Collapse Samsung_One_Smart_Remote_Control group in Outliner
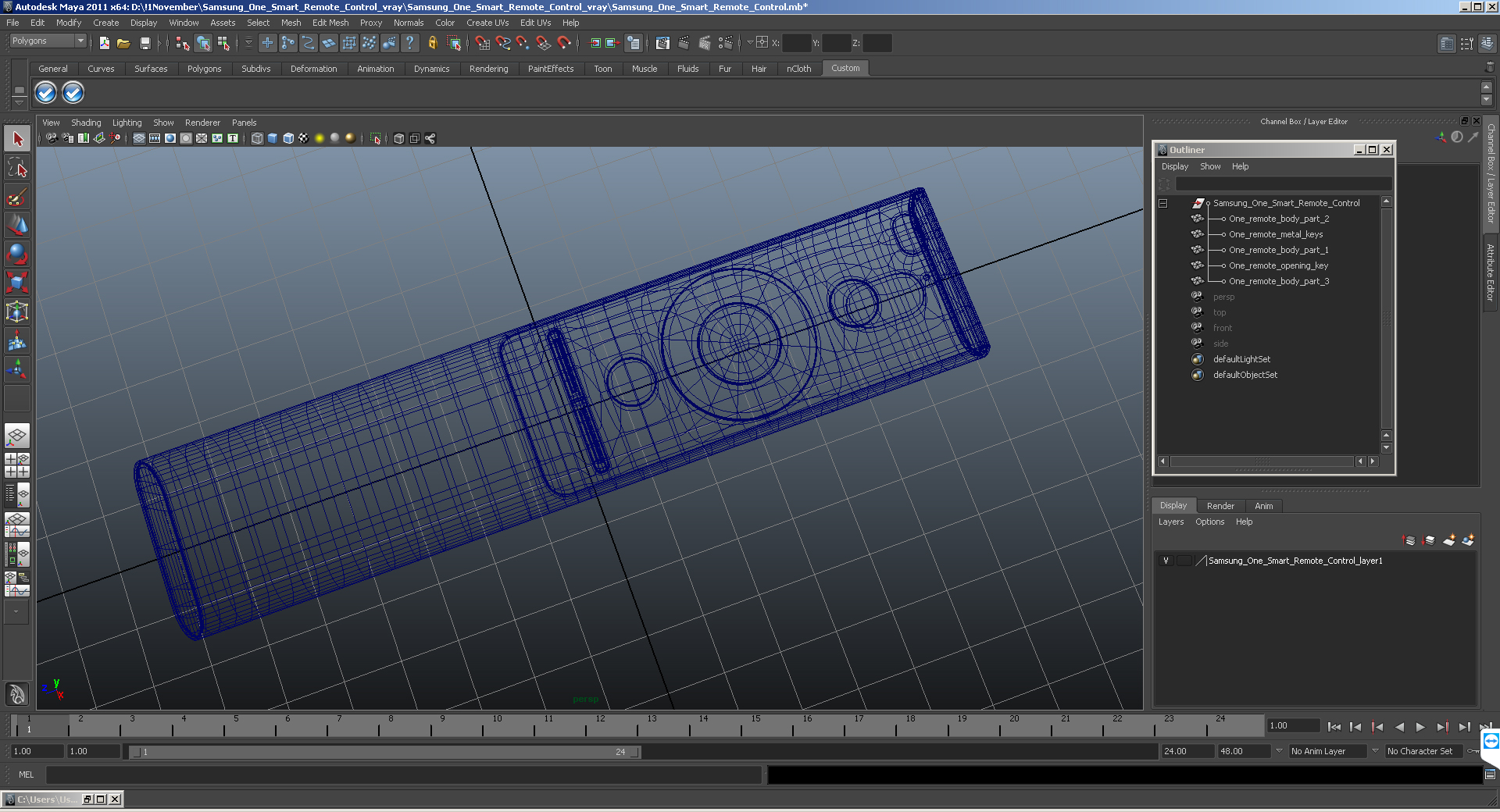1500x812 pixels. tap(1163, 203)
